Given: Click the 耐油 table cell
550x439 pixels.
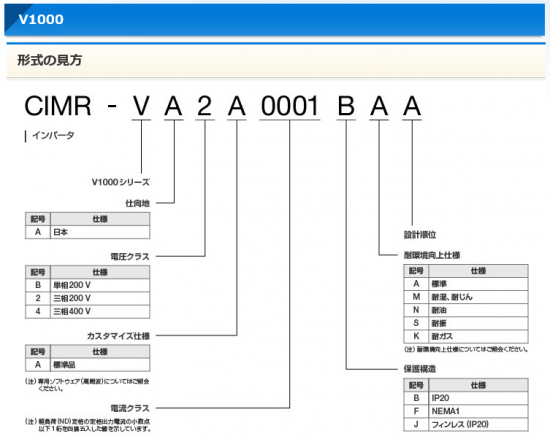Looking at the screenshot, I should 478,310.
